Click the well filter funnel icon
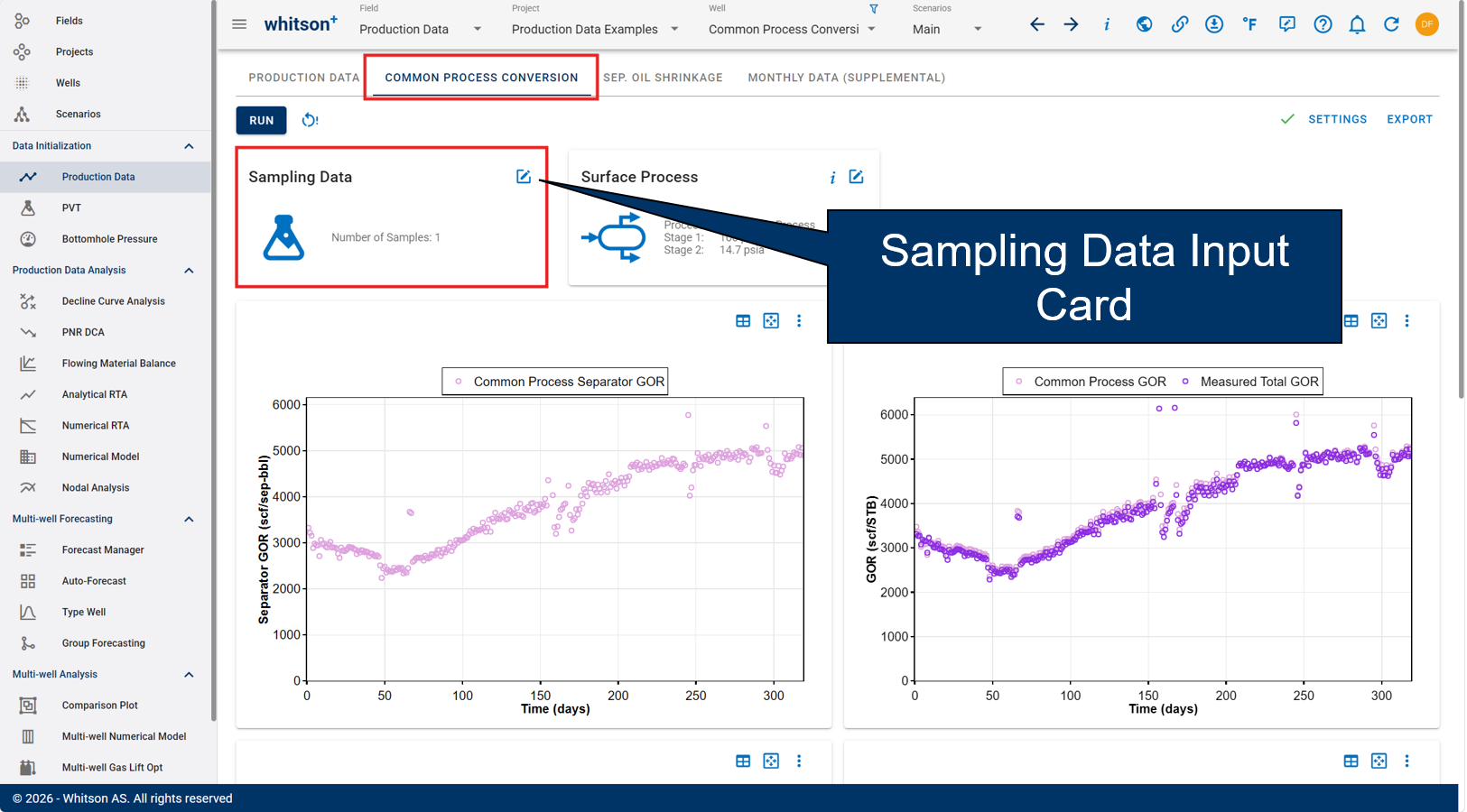This screenshot has height=812, width=1467. pyautogui.click(x=873, y=9)
